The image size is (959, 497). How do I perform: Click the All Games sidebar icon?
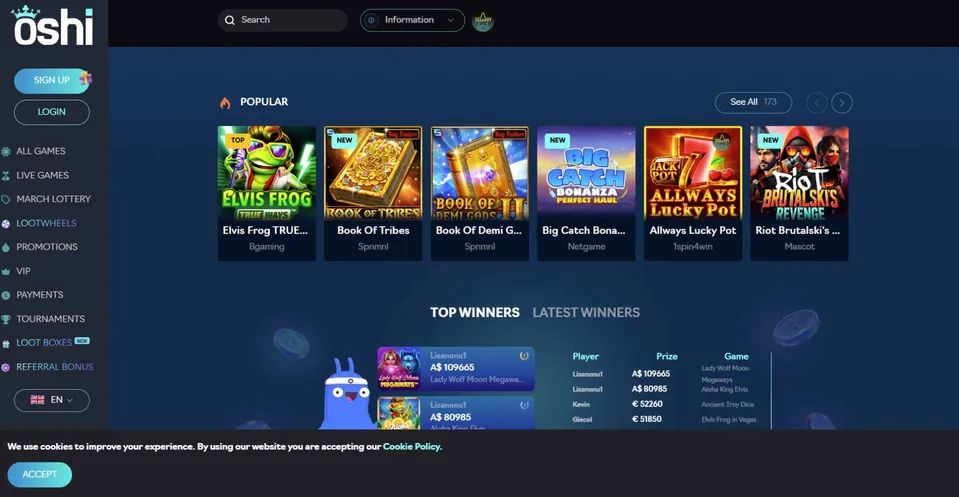coord(6,152)
